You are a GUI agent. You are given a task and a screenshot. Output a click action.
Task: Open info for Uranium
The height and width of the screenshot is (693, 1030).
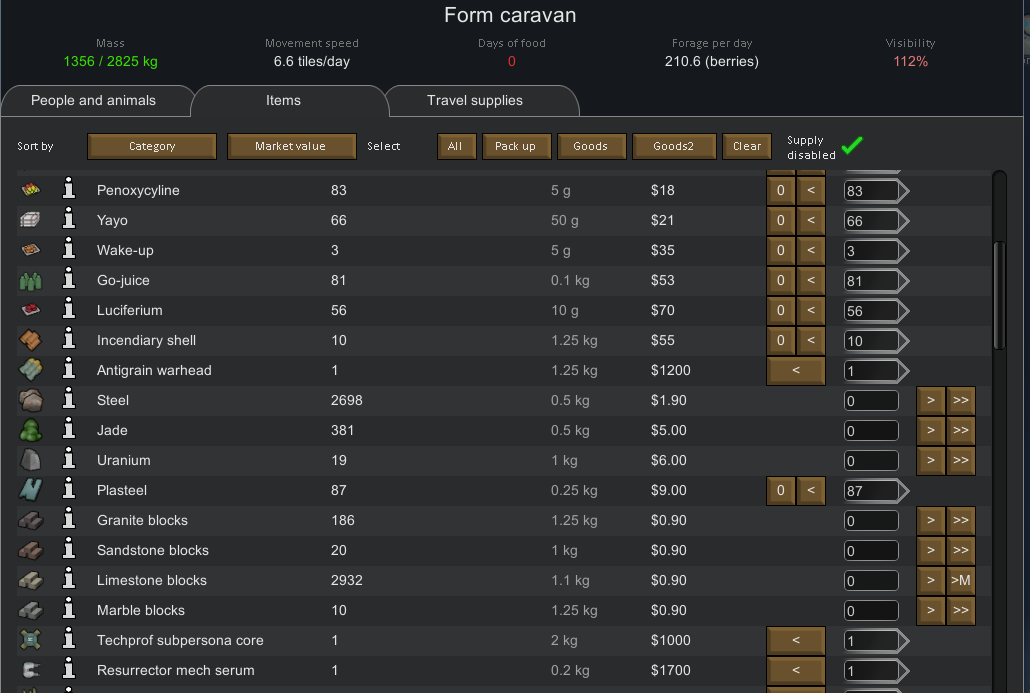click(69, 460)
